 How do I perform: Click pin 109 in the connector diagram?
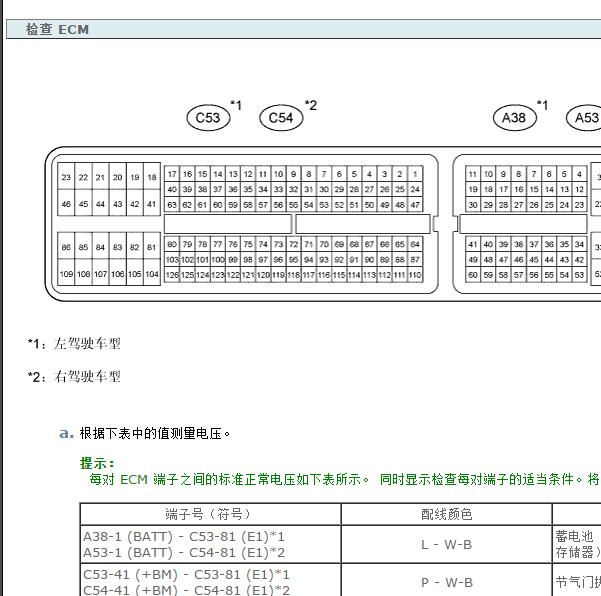pyautogui.click(x=66, y=274)
